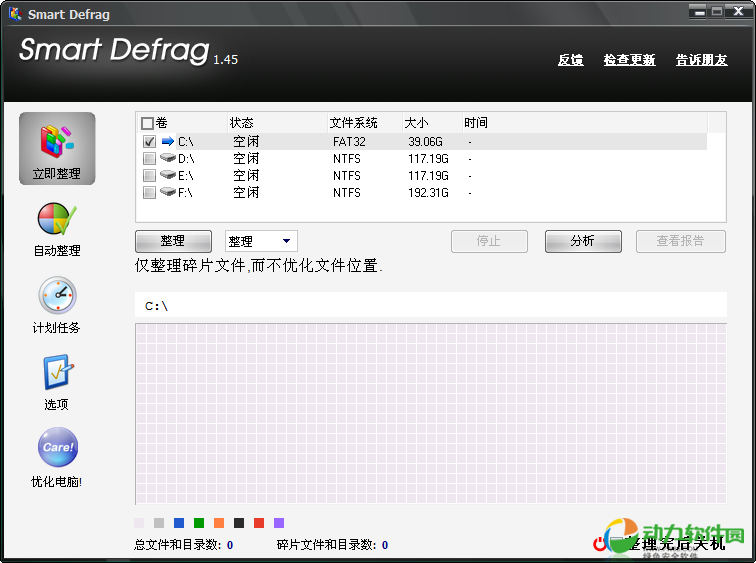Open the 自动整理 auto defrag icon
The width and height of the screenshot is (756, 563).
[57, 219]
